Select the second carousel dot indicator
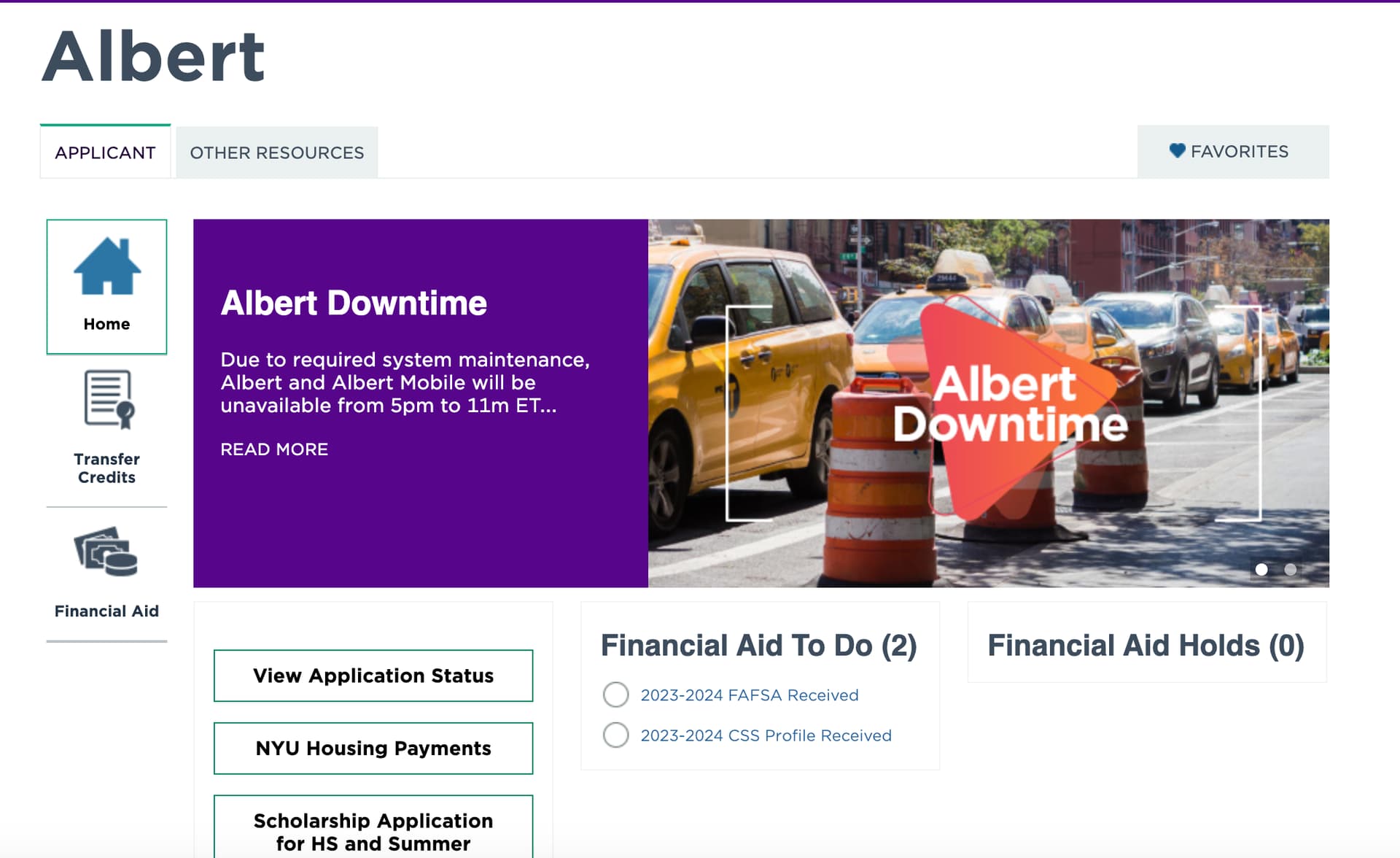This screenshot has height=858, width=1400. point(1290,570)
